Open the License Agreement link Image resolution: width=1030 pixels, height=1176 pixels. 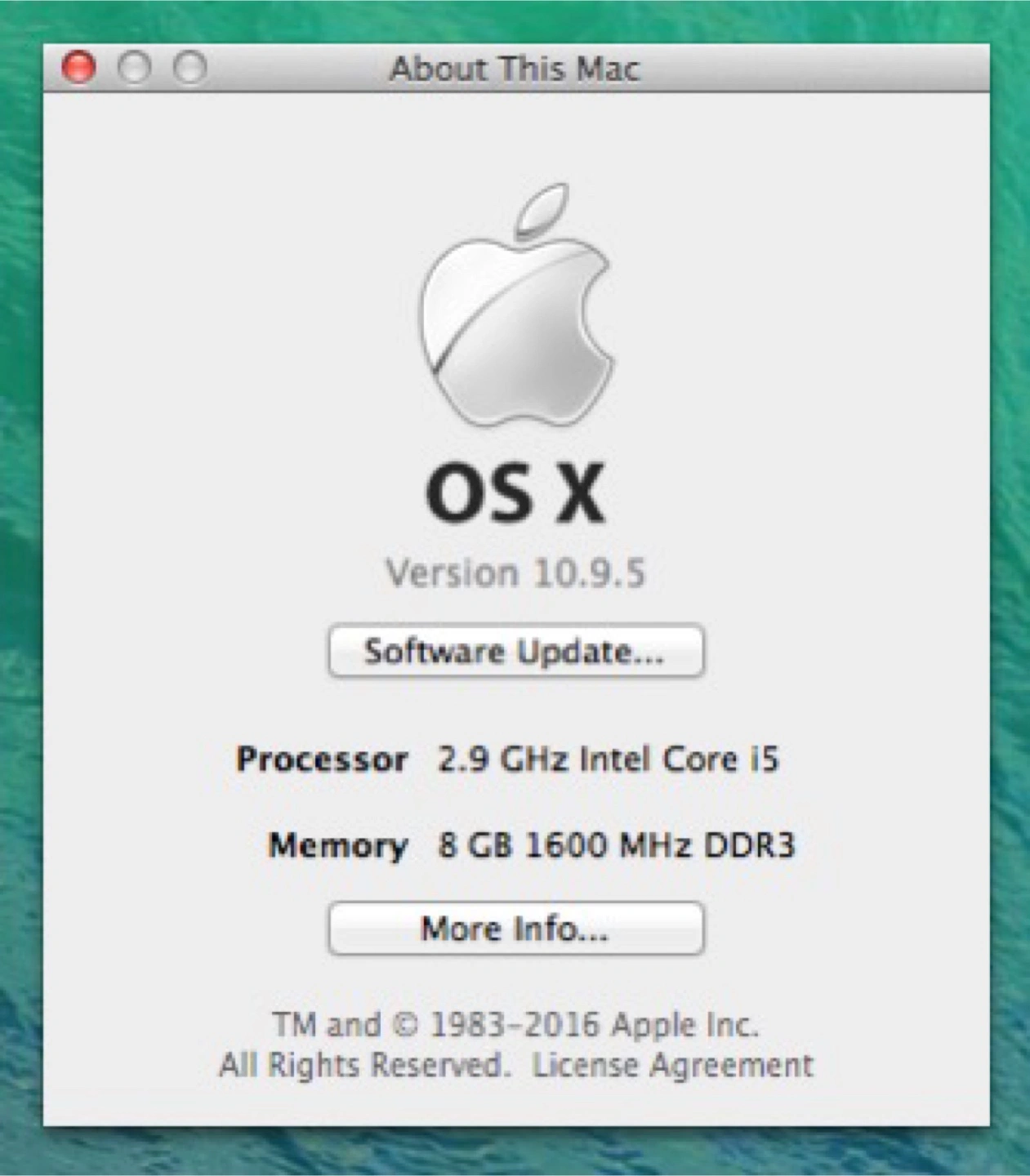tap(673, 1065)
